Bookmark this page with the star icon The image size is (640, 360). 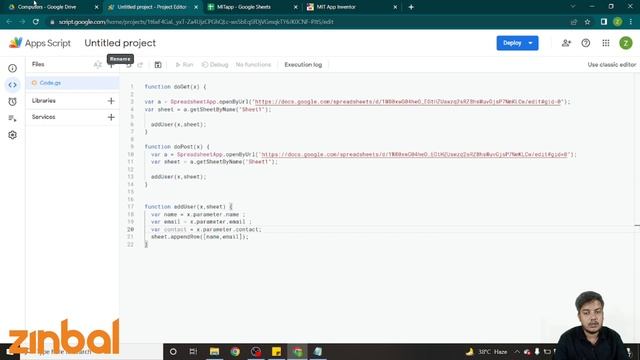pyautogui.click(x=587, y=22)
